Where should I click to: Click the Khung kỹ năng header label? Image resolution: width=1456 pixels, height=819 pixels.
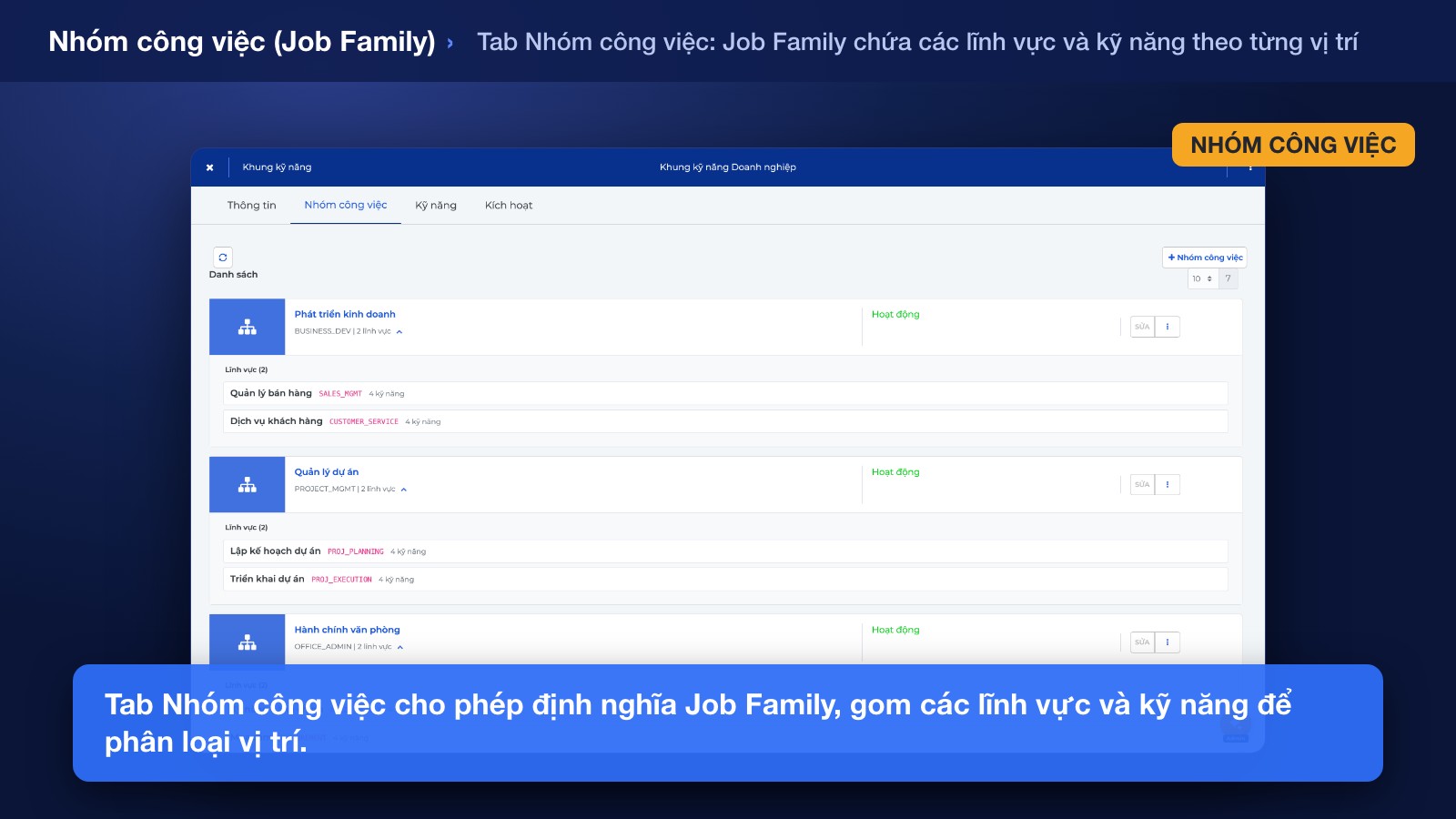click(x=277, y=167)
